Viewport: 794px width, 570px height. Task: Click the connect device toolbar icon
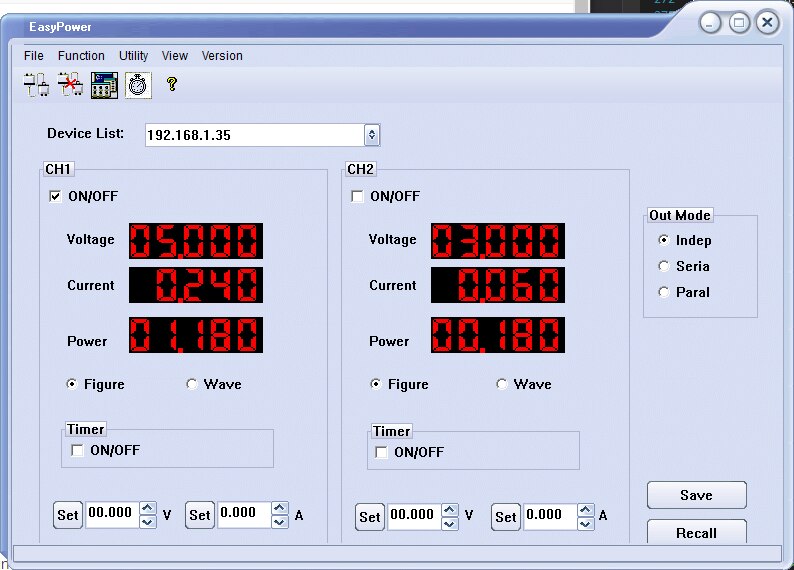click(36, 85)
